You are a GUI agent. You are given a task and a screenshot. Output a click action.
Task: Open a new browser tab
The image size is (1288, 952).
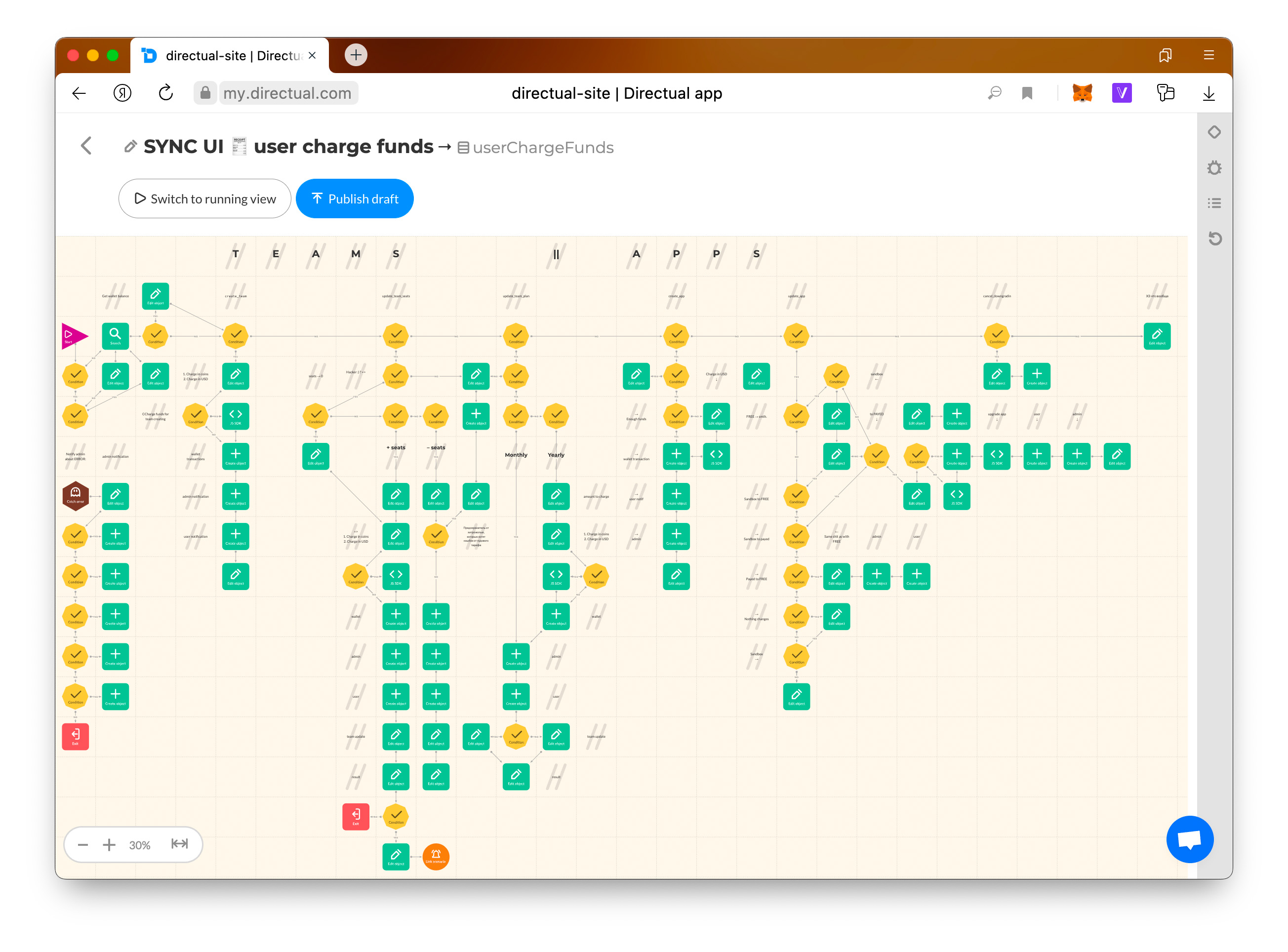(356, 55)
